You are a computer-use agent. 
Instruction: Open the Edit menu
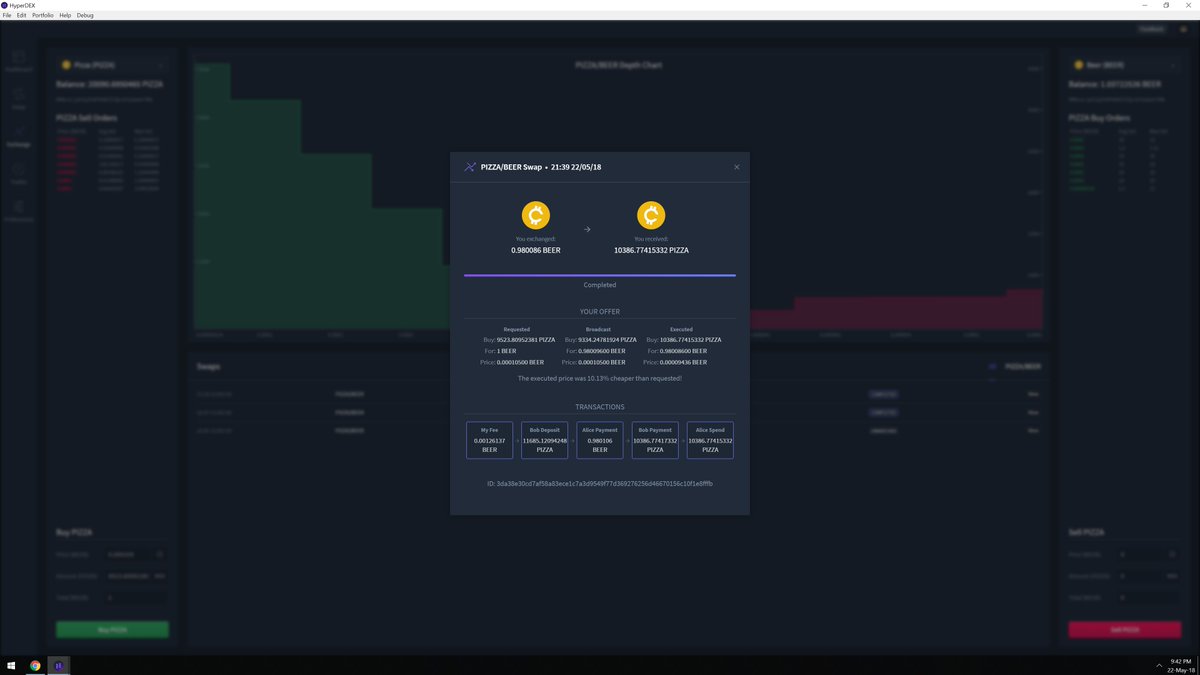pos(21,15)
